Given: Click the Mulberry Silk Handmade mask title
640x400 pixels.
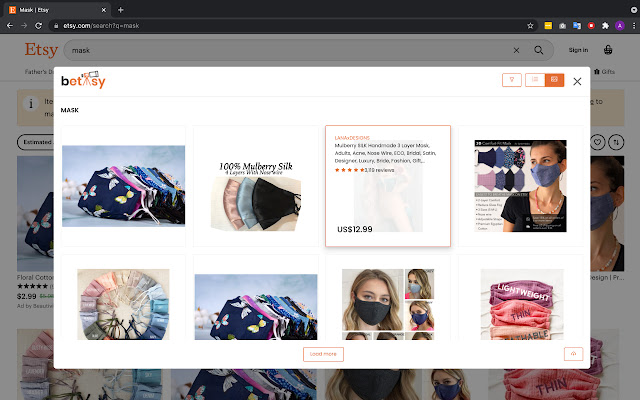Looking at the screenshot, I should (x=385, y=153).
